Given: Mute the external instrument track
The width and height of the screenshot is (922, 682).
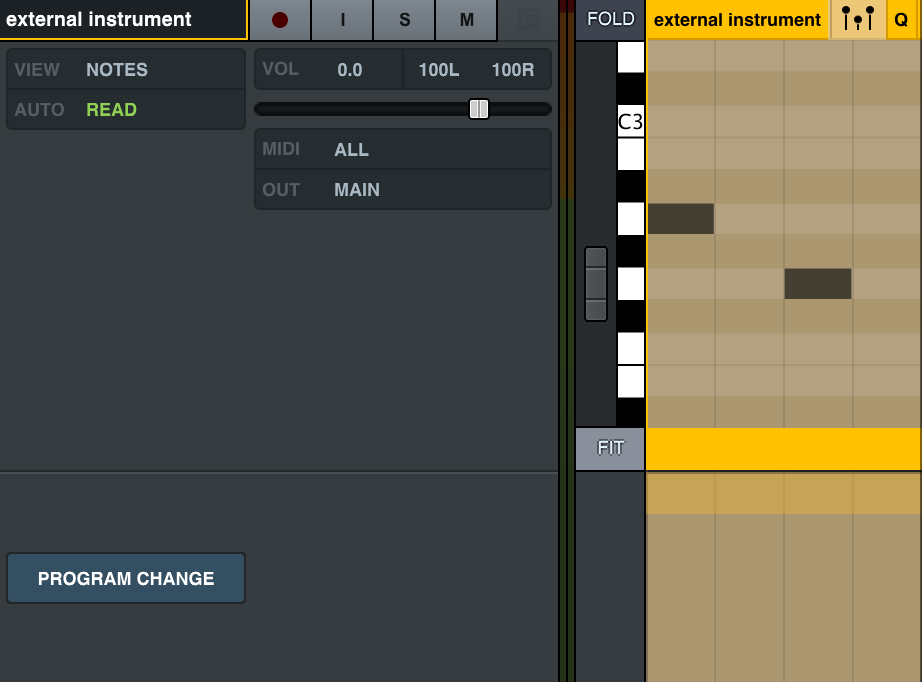Looking at the screenshot, I should pos(466,20).
